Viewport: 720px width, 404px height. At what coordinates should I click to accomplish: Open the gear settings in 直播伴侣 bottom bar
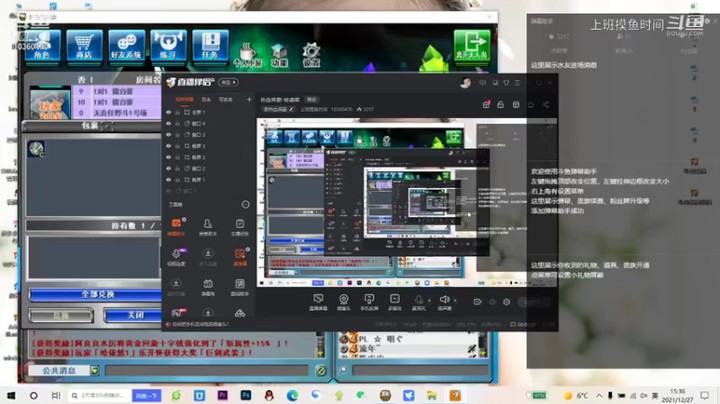(506, 302)
